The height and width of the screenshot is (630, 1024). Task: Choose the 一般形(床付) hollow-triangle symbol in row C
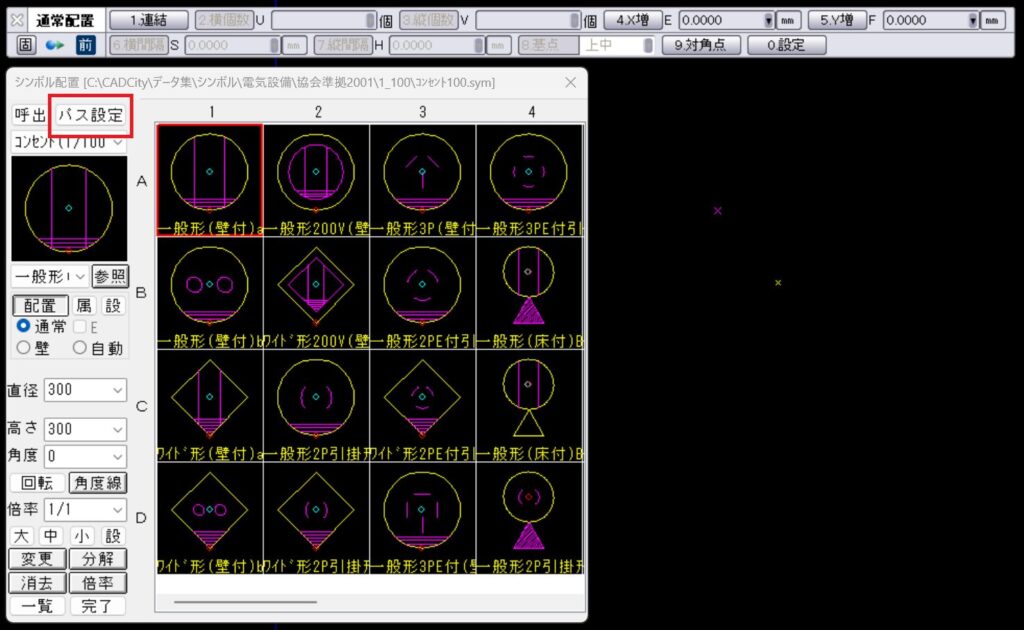click(529, 405)
